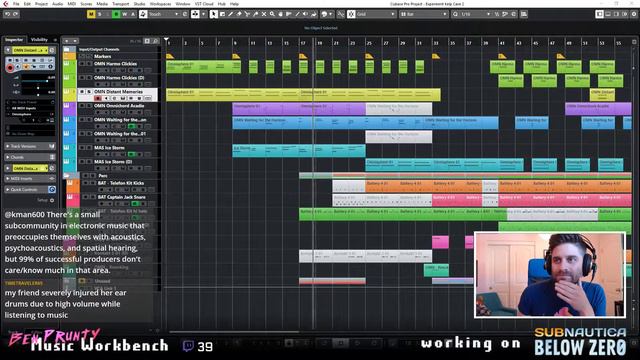Toggle the S solo-all toolbar button
Screen dimensions: 640x360
100,14
